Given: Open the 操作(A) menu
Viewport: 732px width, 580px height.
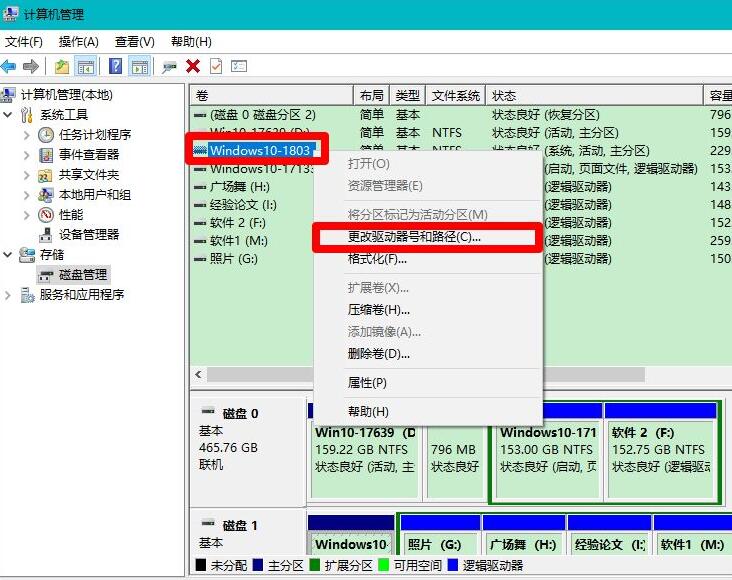Looking at the screenshot, I should tap(78, 42).
